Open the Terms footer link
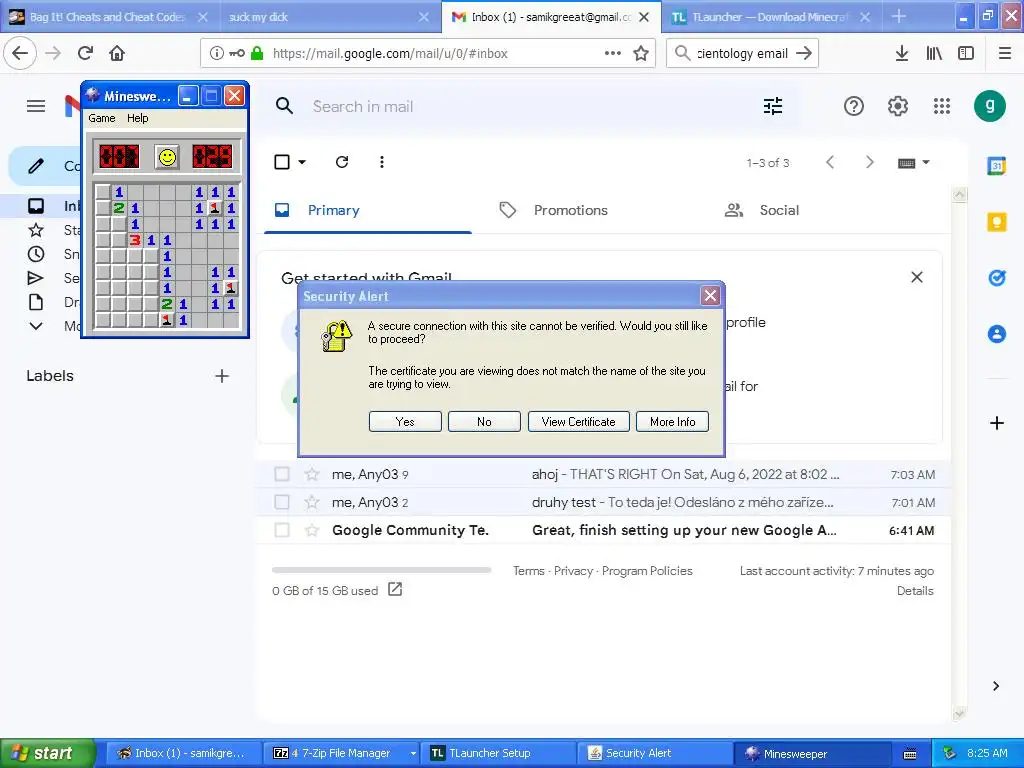This screenshot has width=1024, height=768. [528, 571]
